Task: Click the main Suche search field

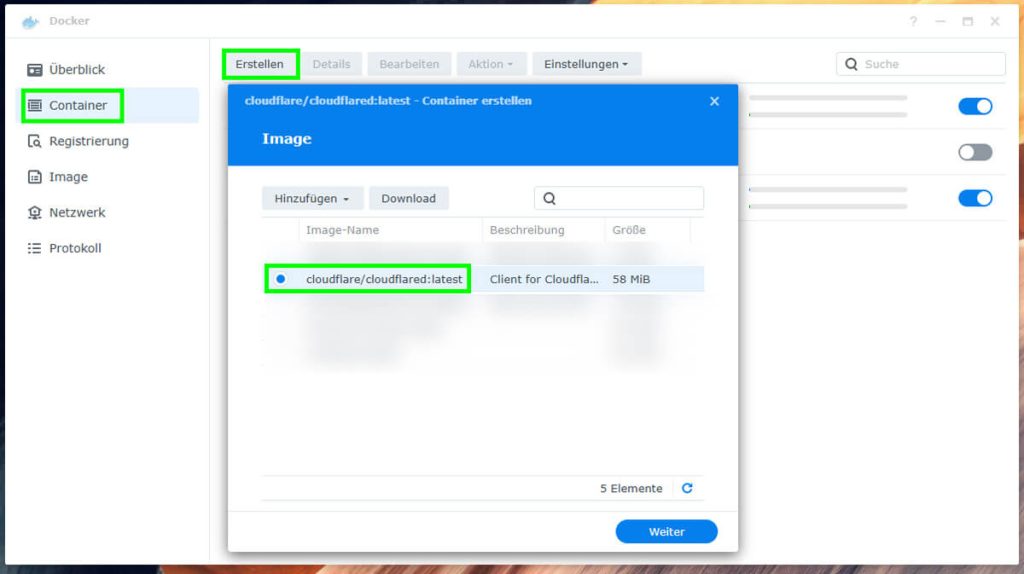Action: coord(920,64)
